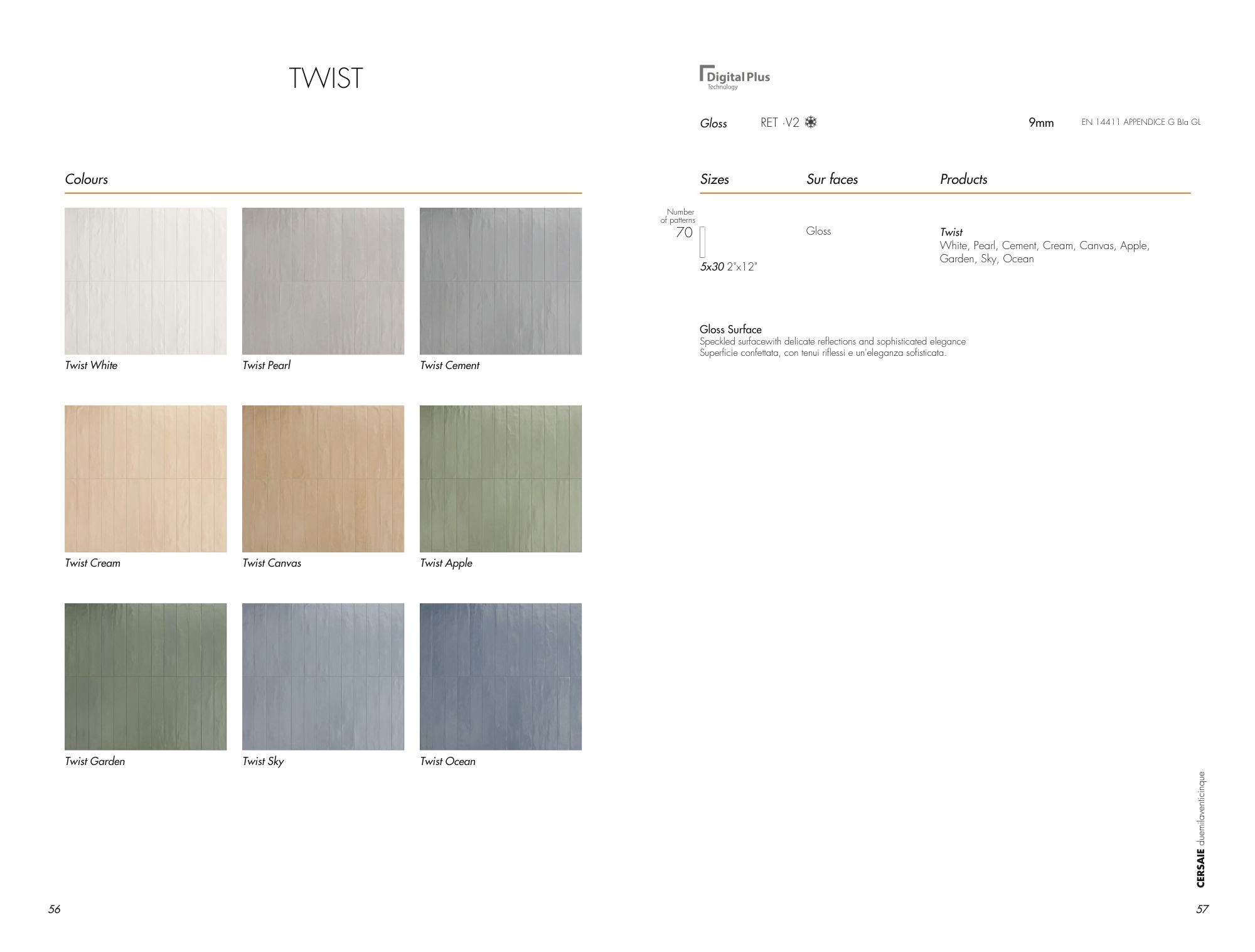Click the Gloss Surface description heading
Image resolution: width=1255 pixels, height=952 pixels.
click(730, 329)
